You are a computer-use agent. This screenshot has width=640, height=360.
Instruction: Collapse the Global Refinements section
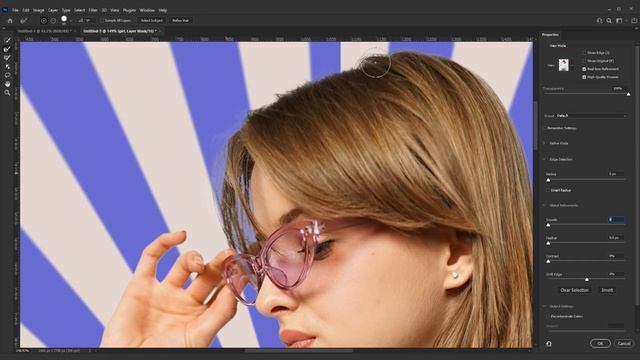(544, 205)
